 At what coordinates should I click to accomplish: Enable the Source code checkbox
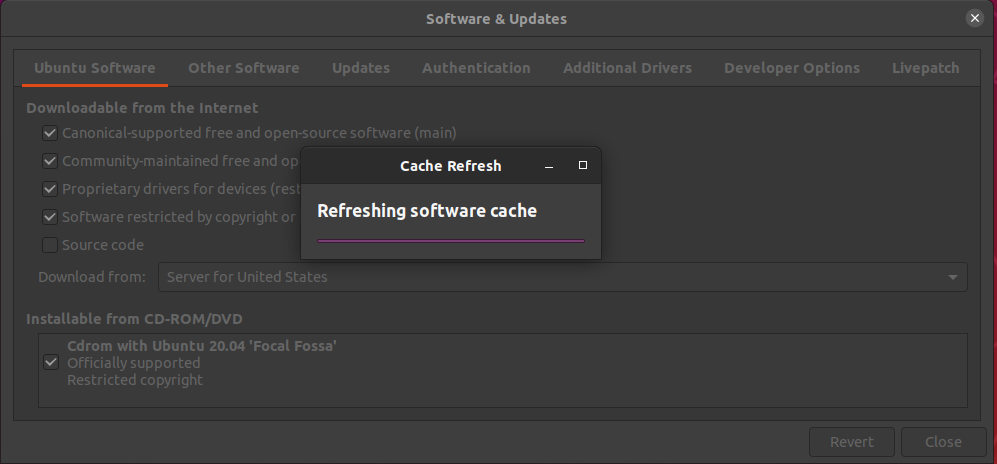(50, 245)
